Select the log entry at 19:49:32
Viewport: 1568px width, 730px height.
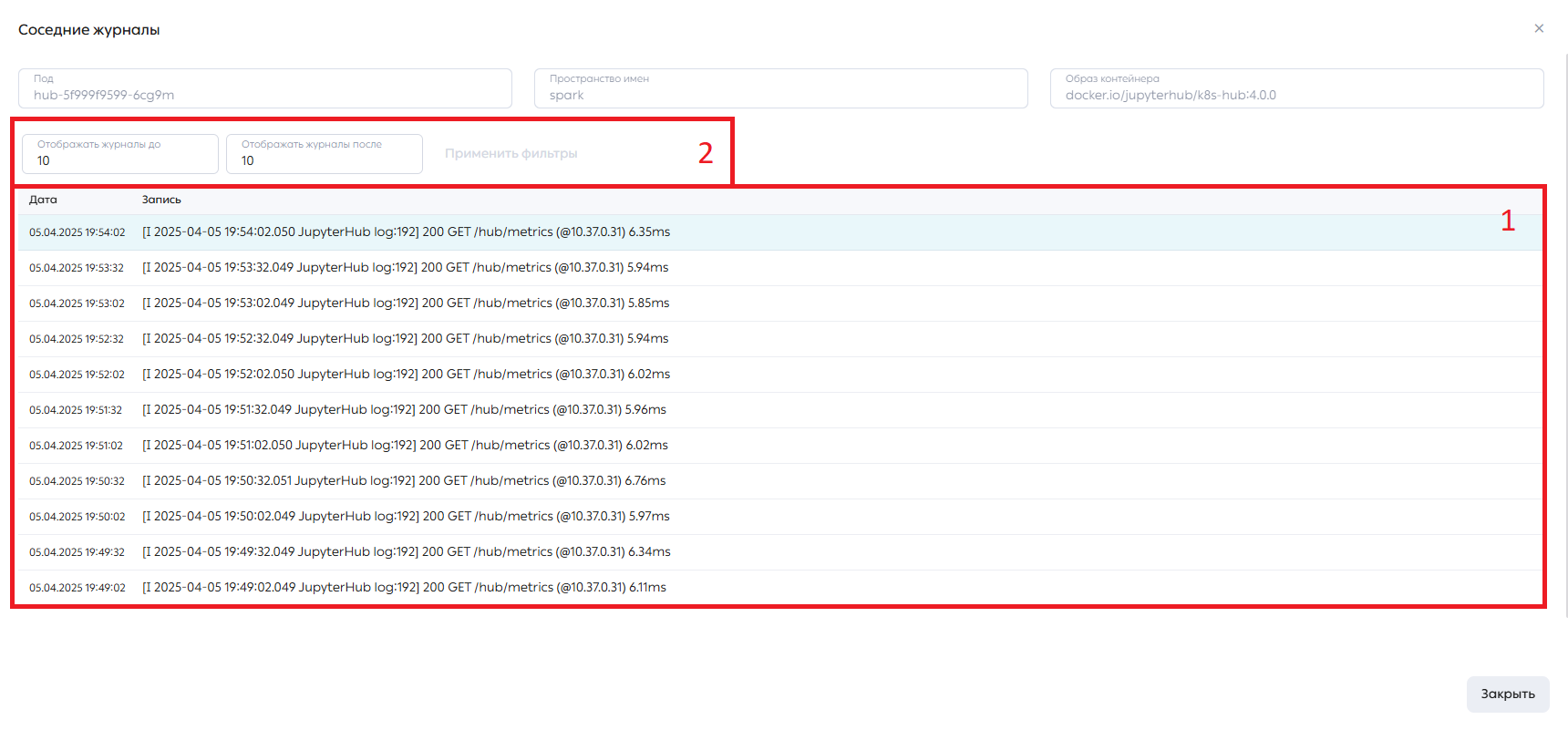(779, 552)
